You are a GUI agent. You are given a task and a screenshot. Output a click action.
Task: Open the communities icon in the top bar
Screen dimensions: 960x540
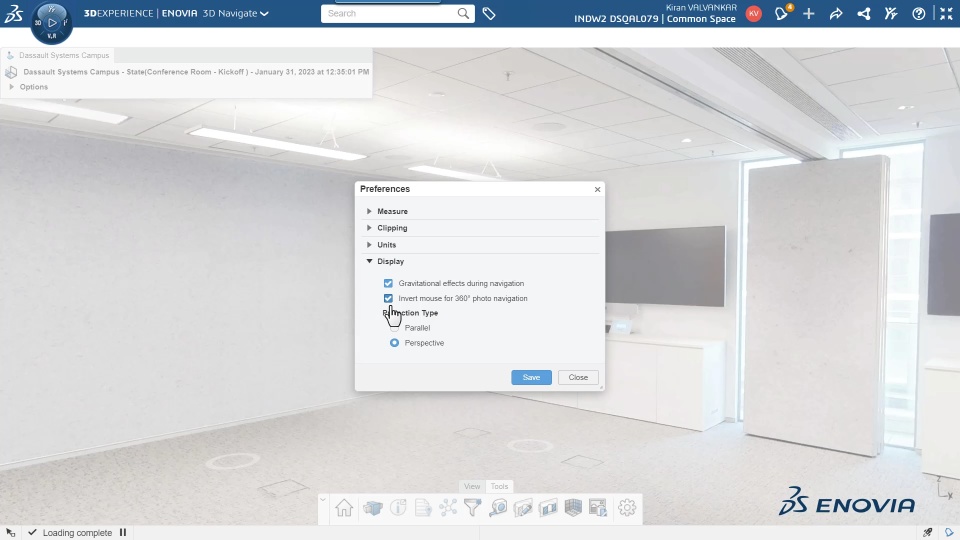tap(891, 13)
